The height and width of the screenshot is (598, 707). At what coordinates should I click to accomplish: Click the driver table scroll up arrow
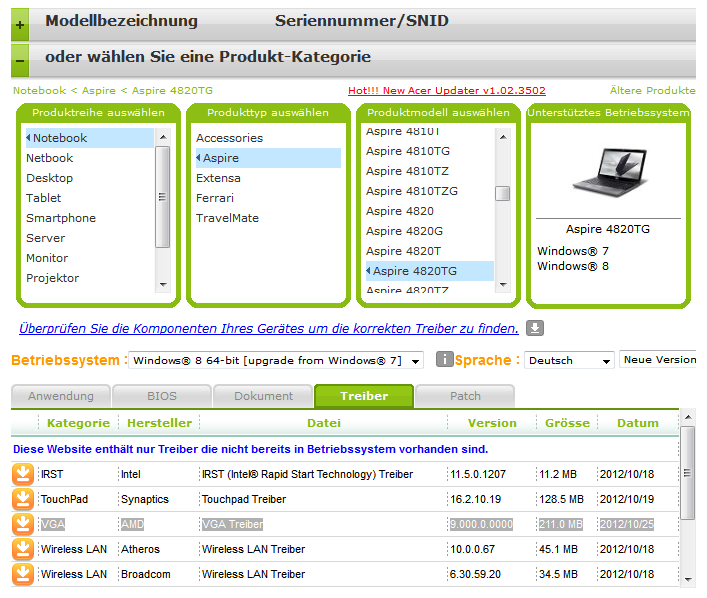coord(688,417)
